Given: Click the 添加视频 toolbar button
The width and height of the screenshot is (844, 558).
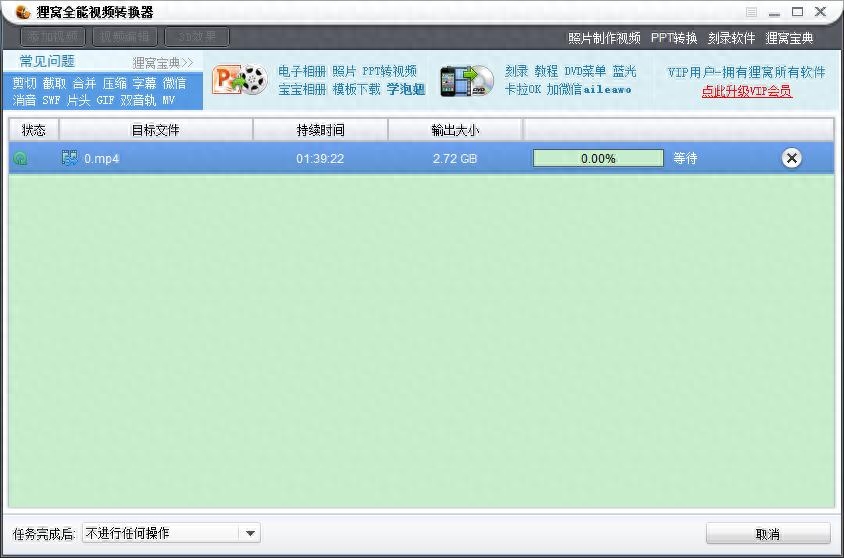Looking at the screenshot, I should pyautogui.click(x=53, y=37).
